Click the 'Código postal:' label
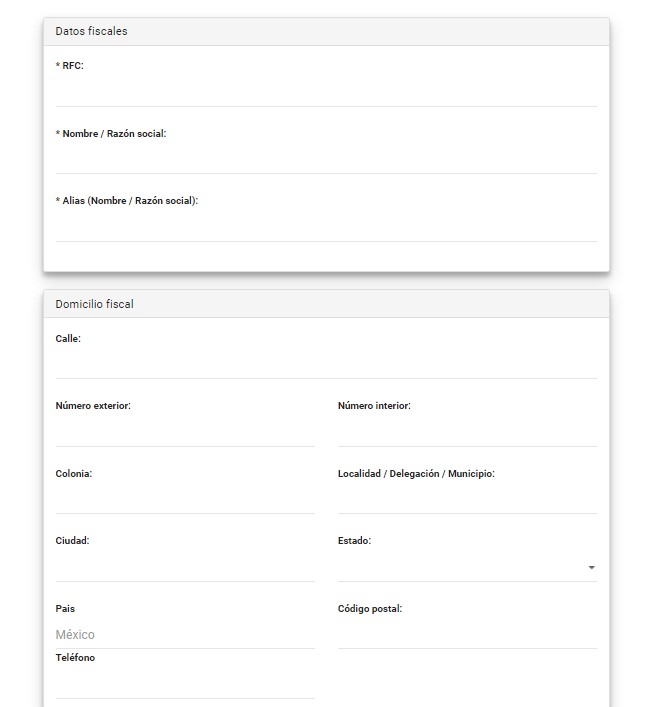 click(x=370, y=609)
